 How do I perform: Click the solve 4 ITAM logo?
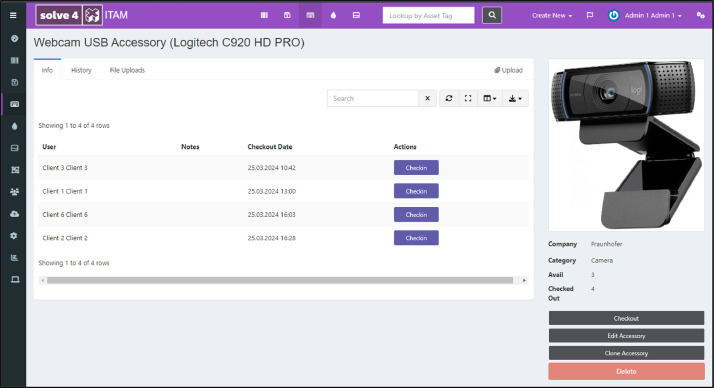[x=82, y=15]
